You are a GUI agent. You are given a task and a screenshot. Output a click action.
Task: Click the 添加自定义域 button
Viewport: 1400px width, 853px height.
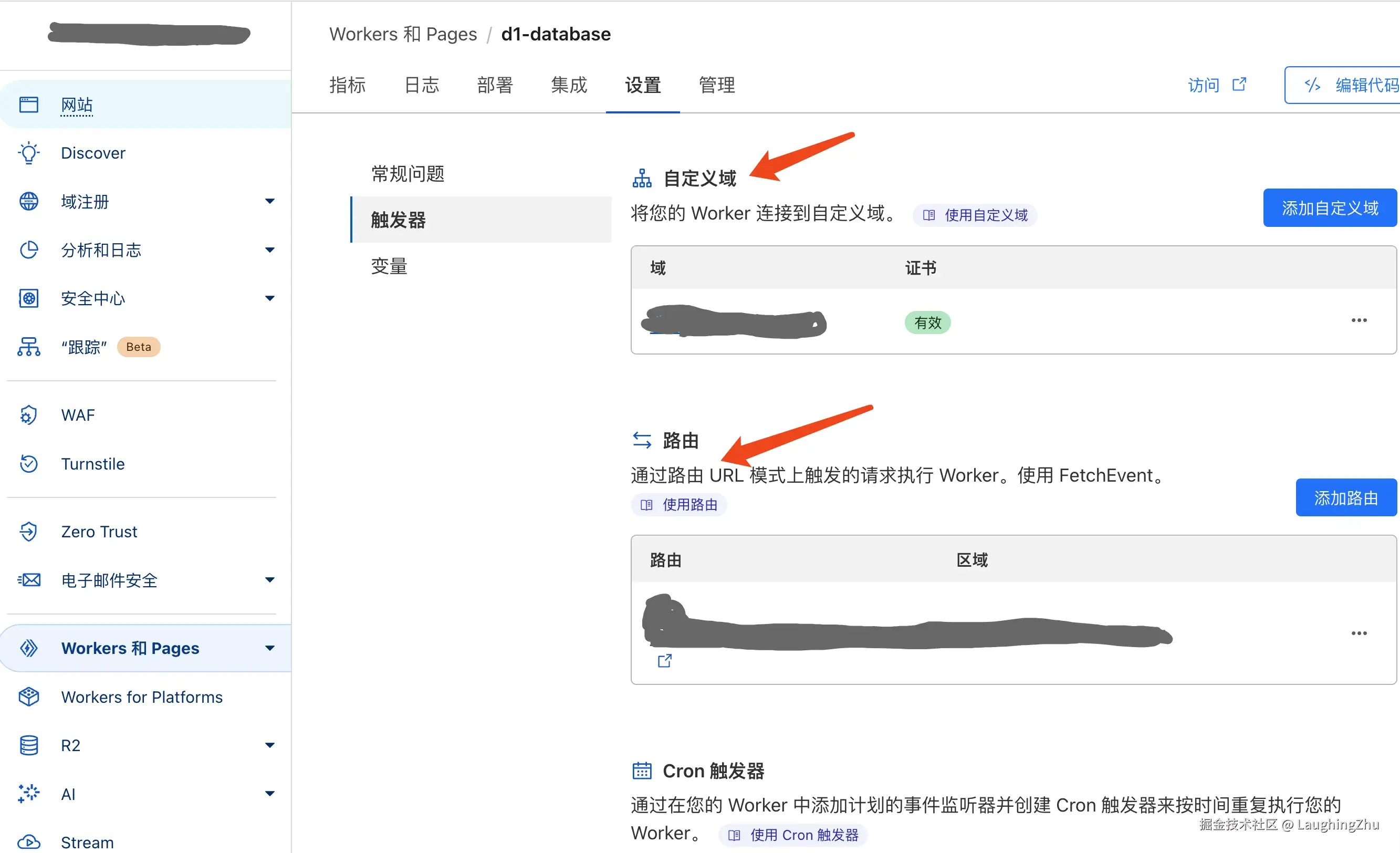point(1330,208)
